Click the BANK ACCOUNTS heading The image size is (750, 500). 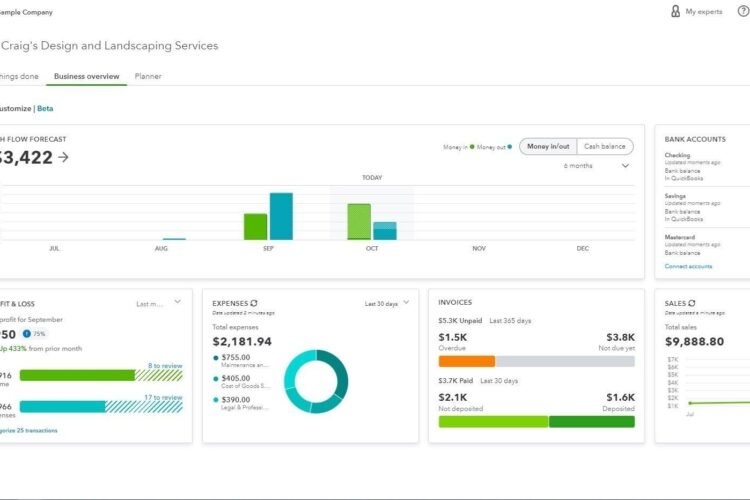[x=695, y=139]
